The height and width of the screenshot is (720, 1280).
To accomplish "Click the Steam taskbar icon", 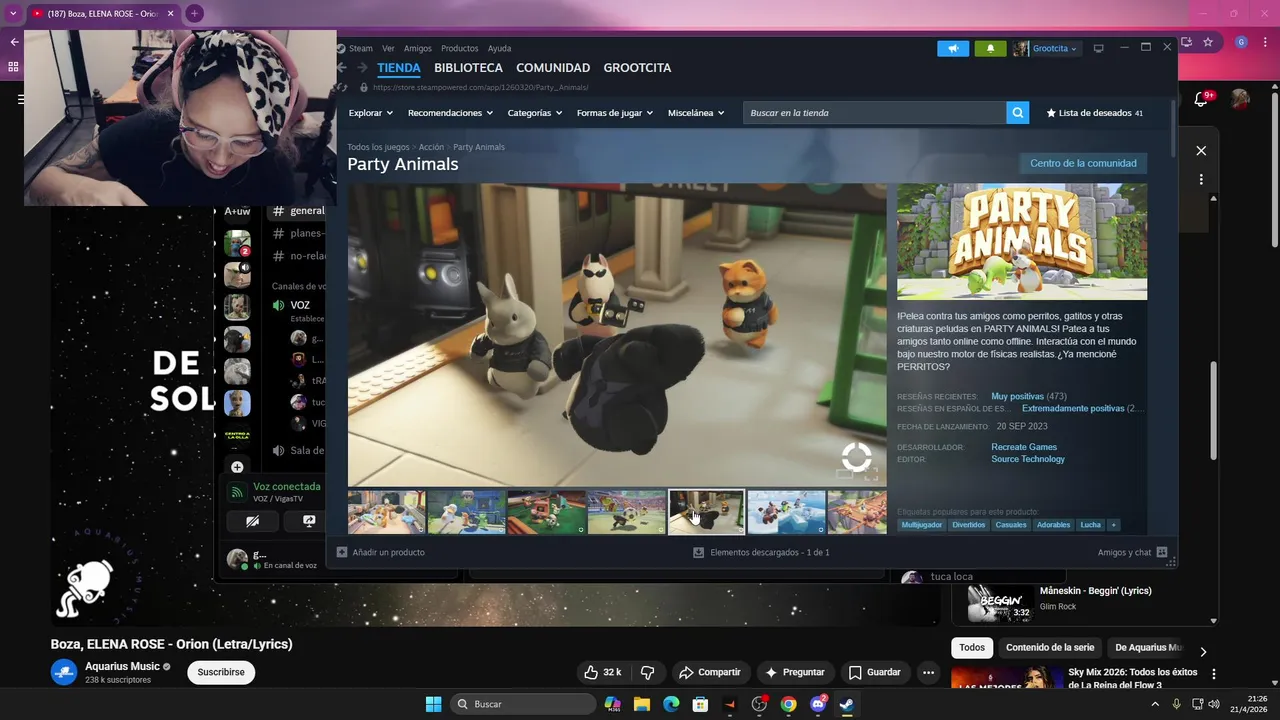I will [x=847, y=704].
